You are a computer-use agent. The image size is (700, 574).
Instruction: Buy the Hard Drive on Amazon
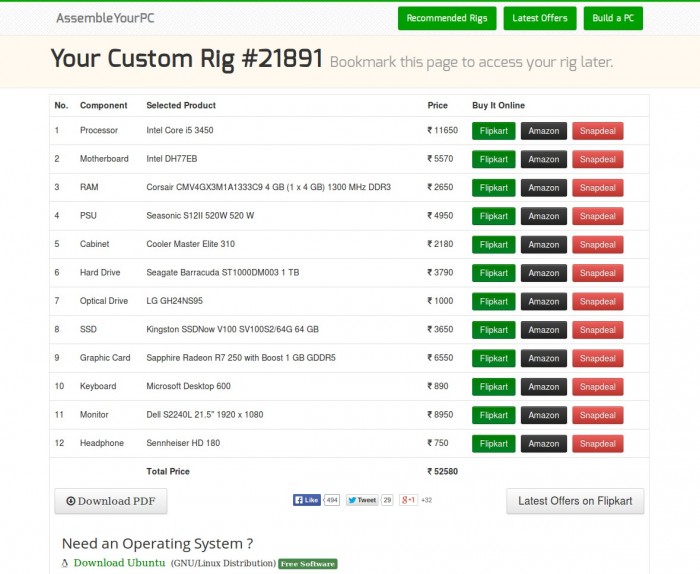[544, 273]
